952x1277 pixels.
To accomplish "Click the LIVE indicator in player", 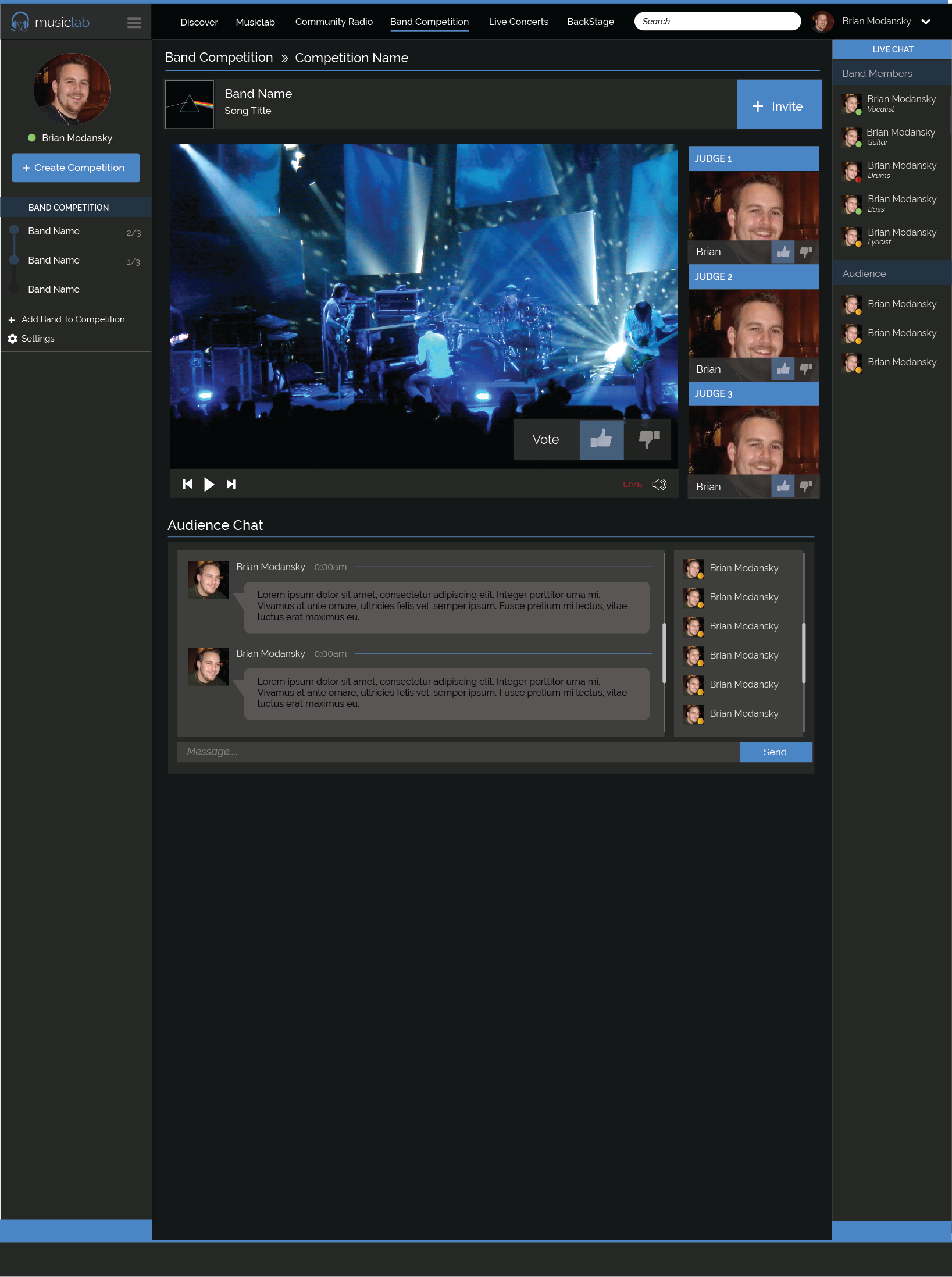I will point(632,485).
